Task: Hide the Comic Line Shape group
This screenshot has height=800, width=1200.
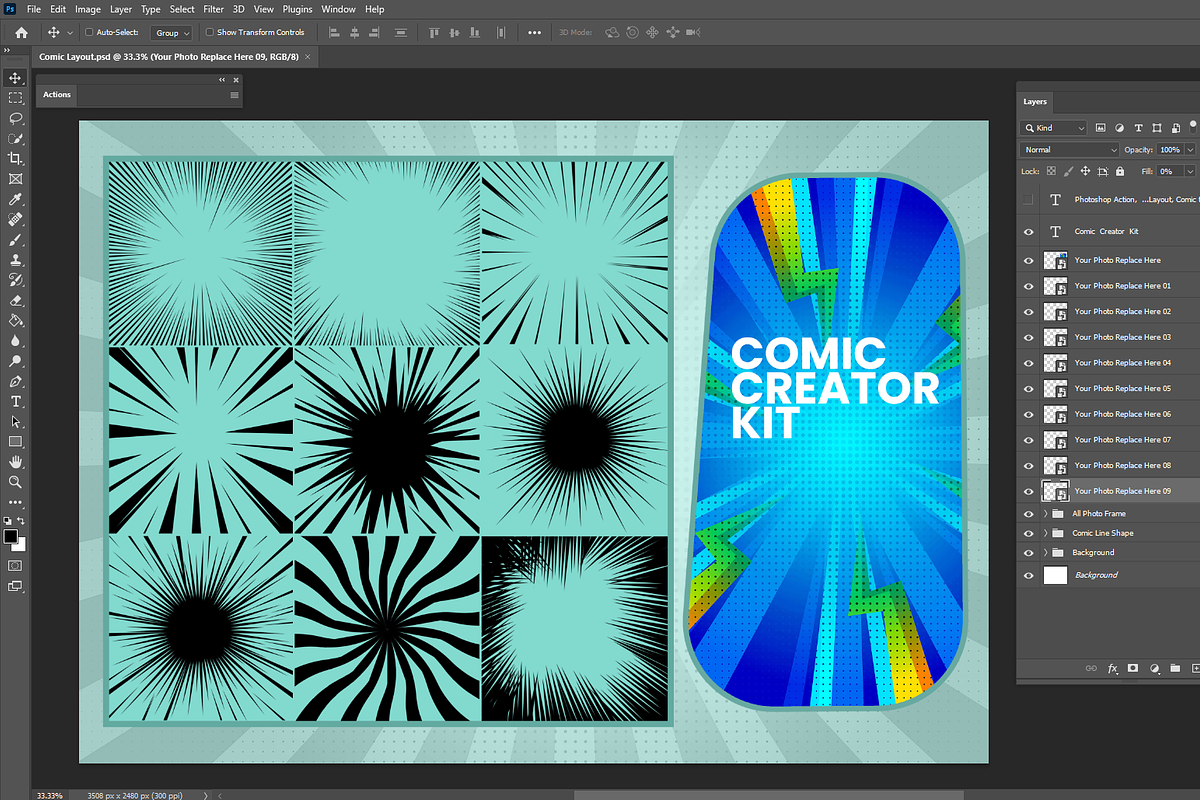Action: (x=1028, y=533)
